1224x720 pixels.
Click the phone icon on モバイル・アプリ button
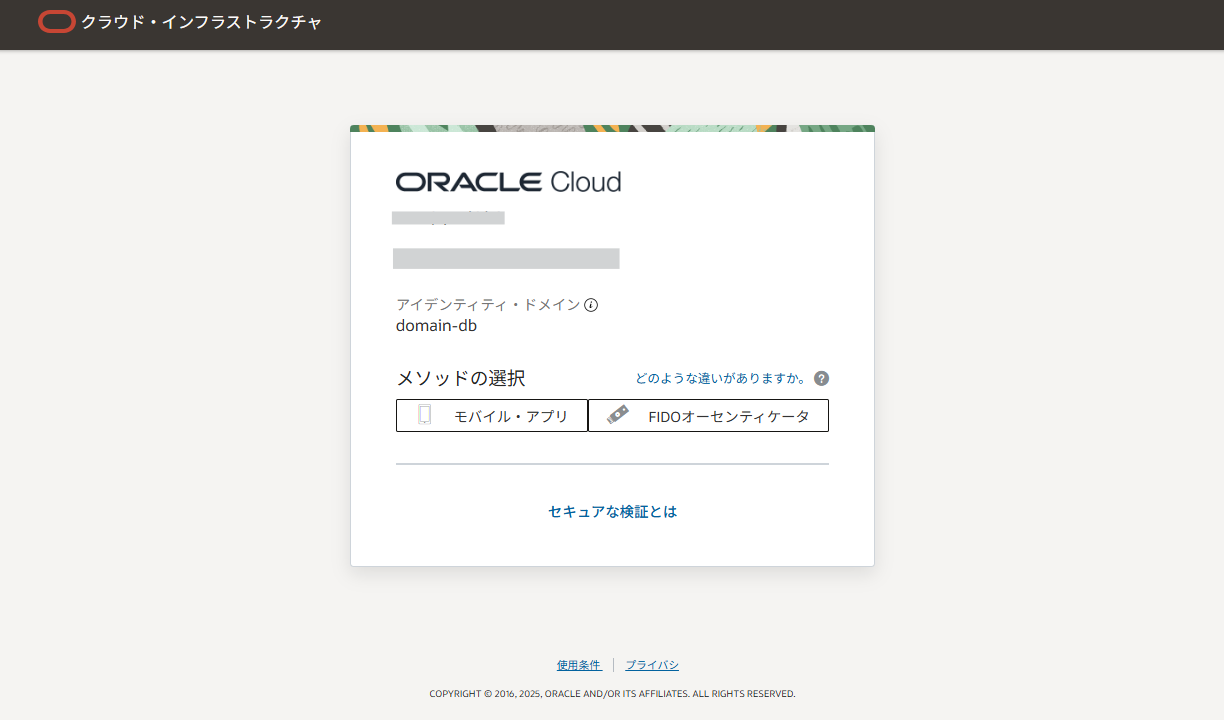click(x=422, y=415)
